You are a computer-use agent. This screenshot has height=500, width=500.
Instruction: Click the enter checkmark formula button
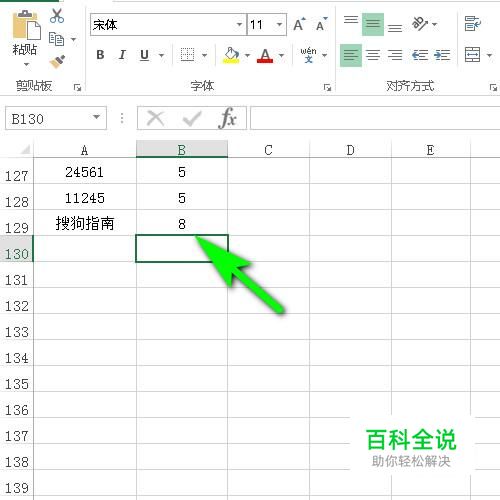[192, 118]
